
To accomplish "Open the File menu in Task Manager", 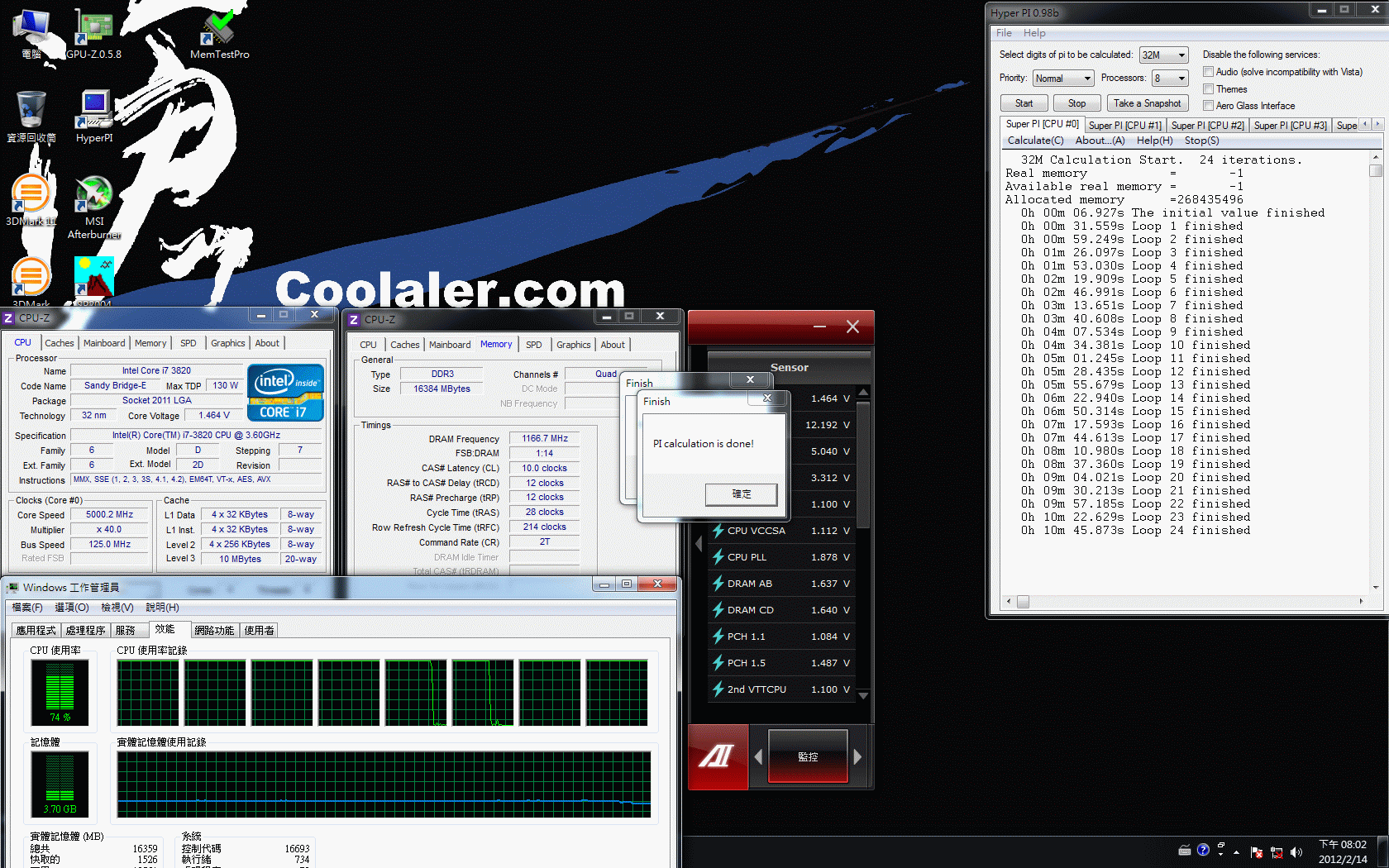I will 27,608.
